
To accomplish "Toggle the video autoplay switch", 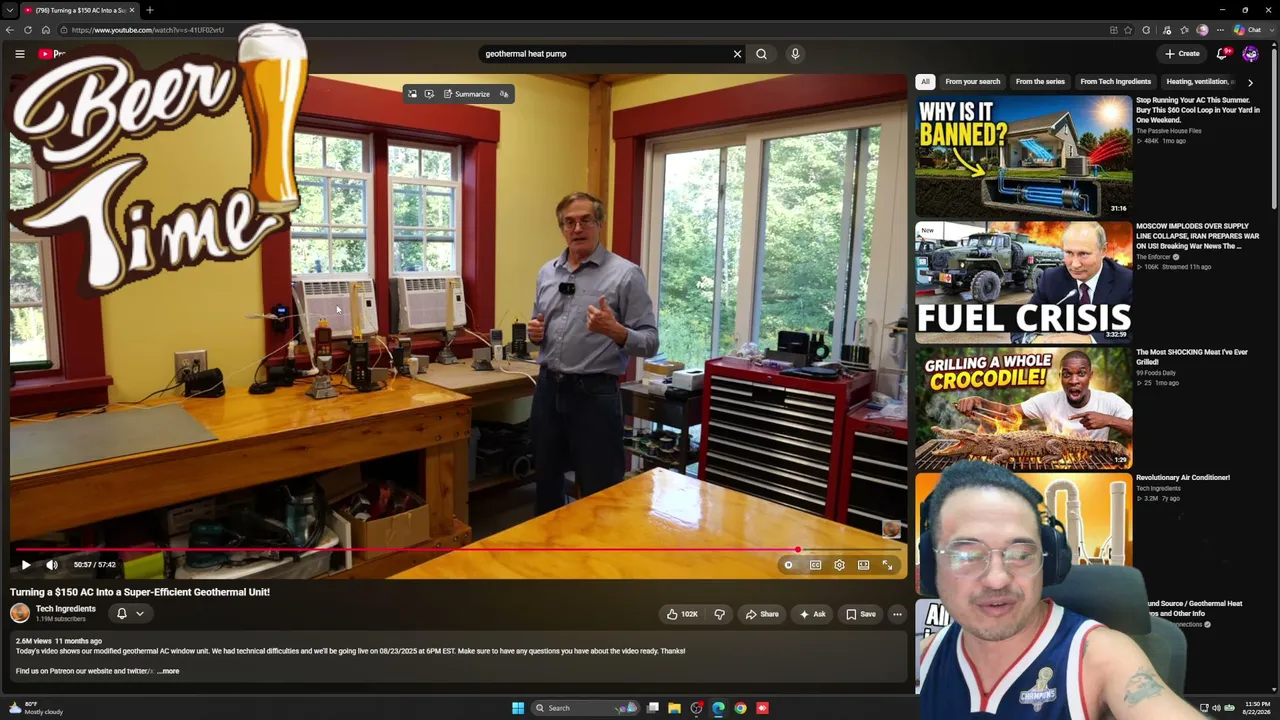I will [x=789, y=565].
